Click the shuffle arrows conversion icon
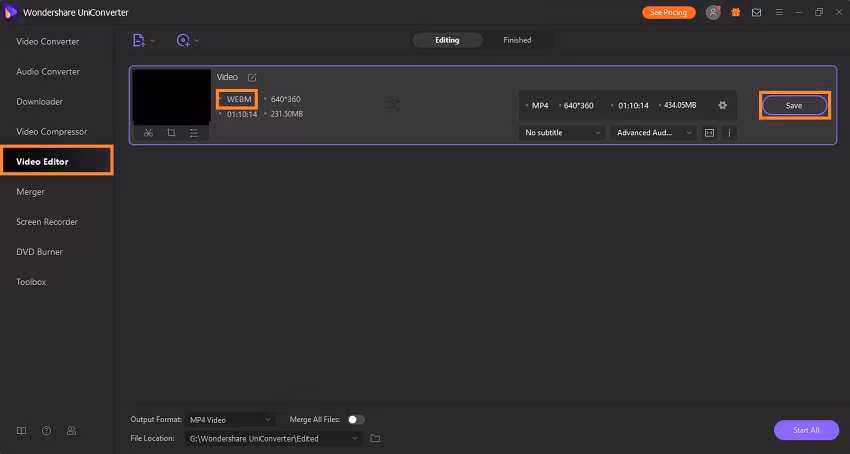 point(393,105)
